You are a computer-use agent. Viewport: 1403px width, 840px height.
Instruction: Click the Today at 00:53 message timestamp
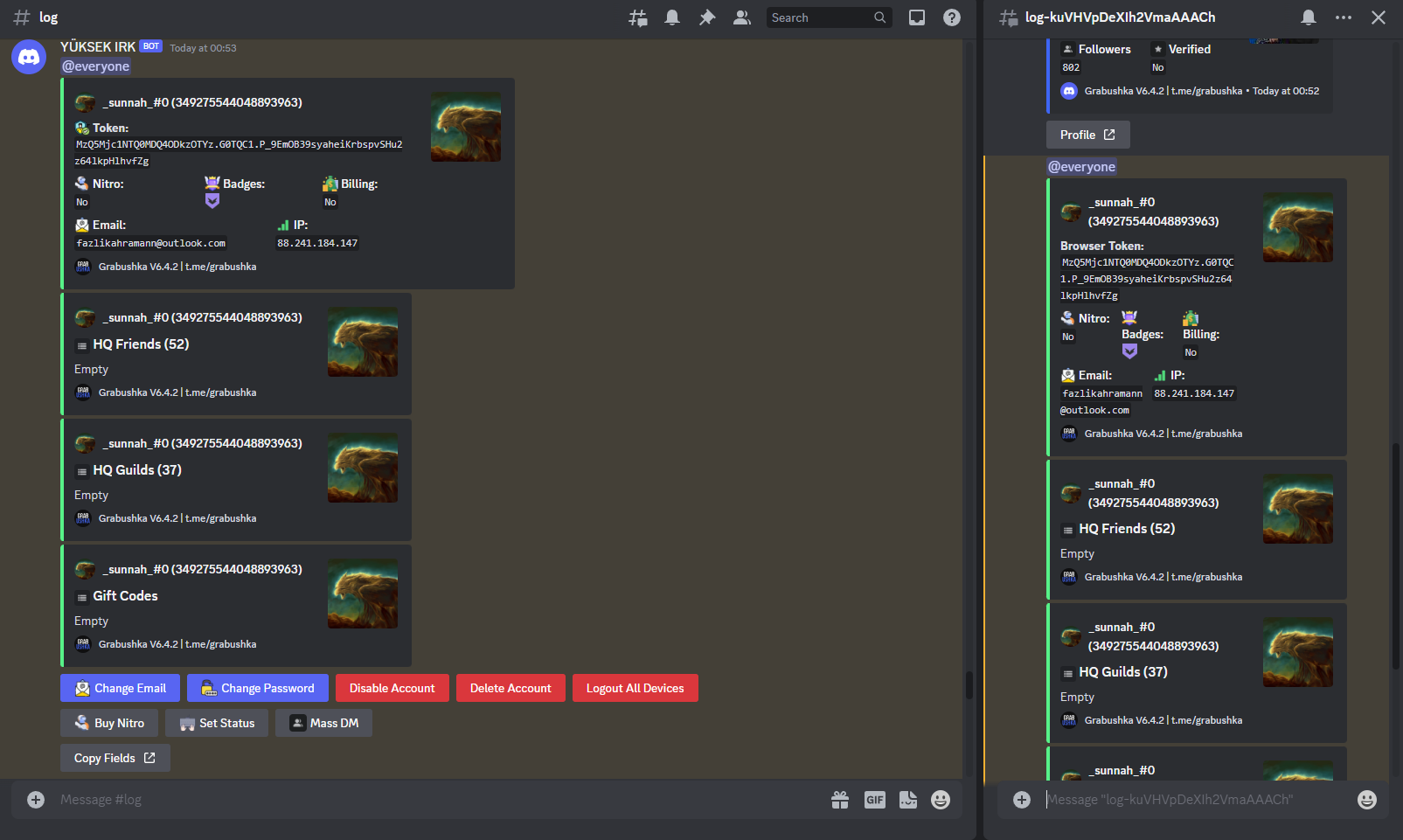point(203,48)
